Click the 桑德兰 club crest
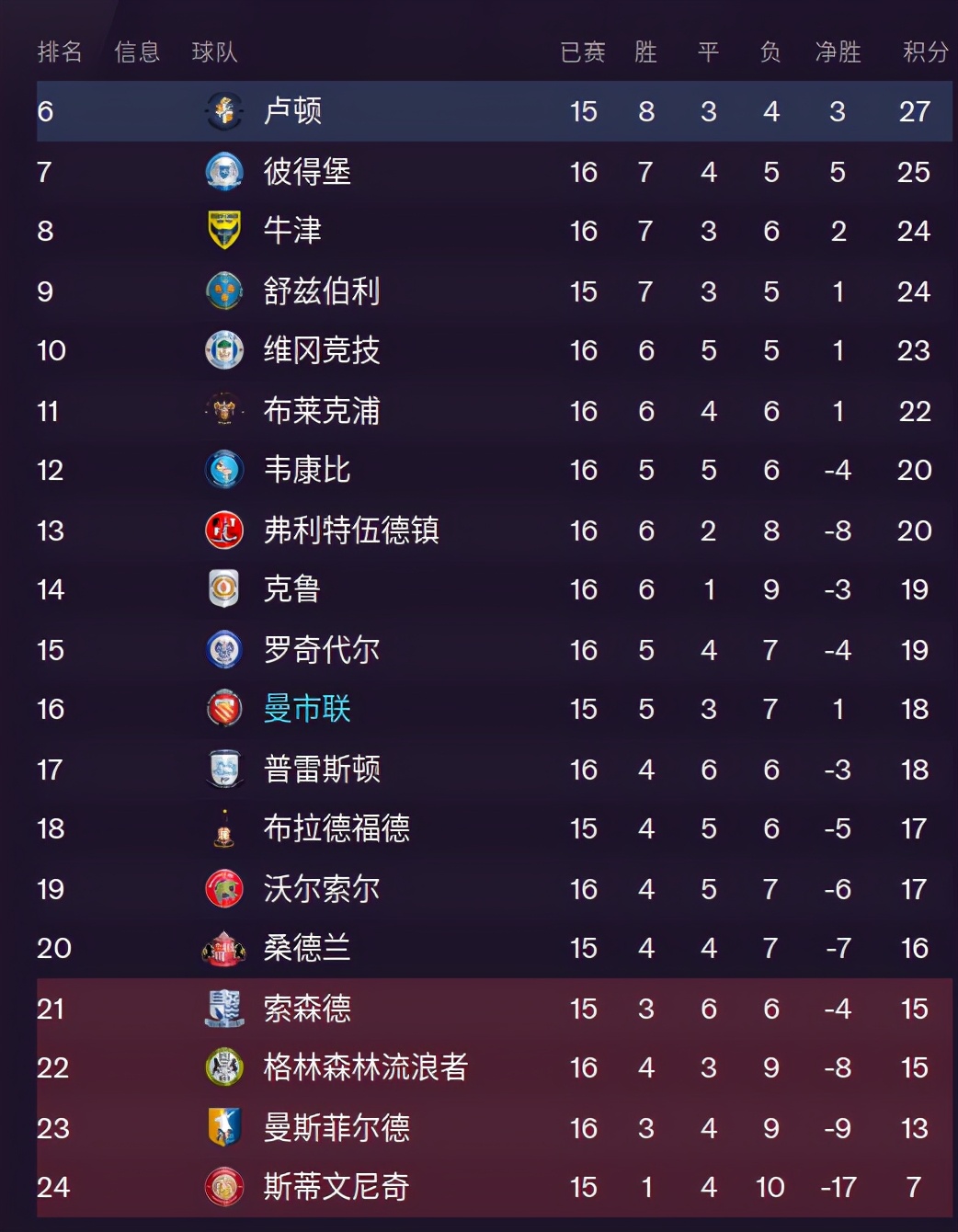Screen dimensions: 958x1232 [223, 948]
